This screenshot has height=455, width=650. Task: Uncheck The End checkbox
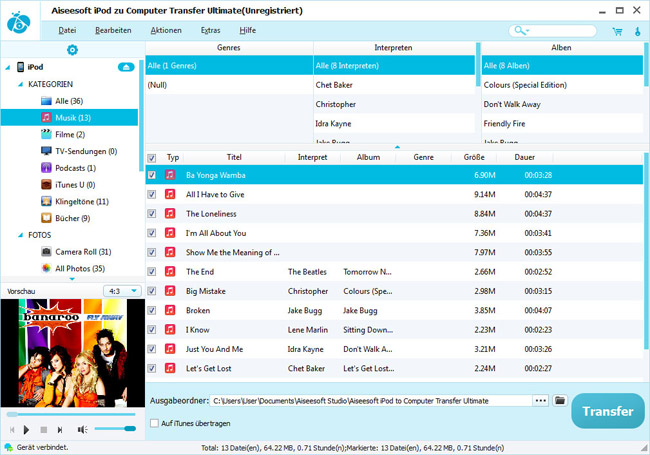(x=152, y=271)
